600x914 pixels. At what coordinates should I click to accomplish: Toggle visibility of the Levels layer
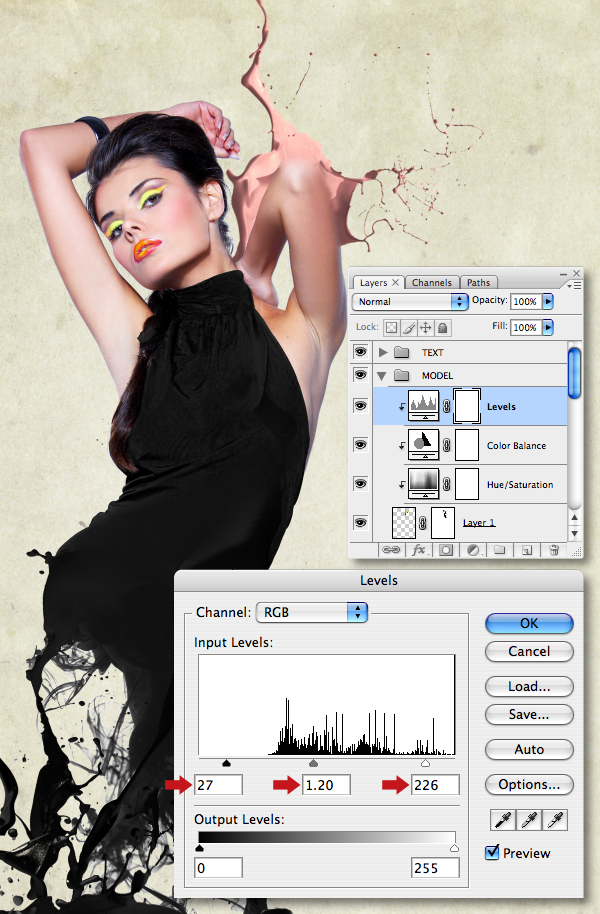[361, 406]
